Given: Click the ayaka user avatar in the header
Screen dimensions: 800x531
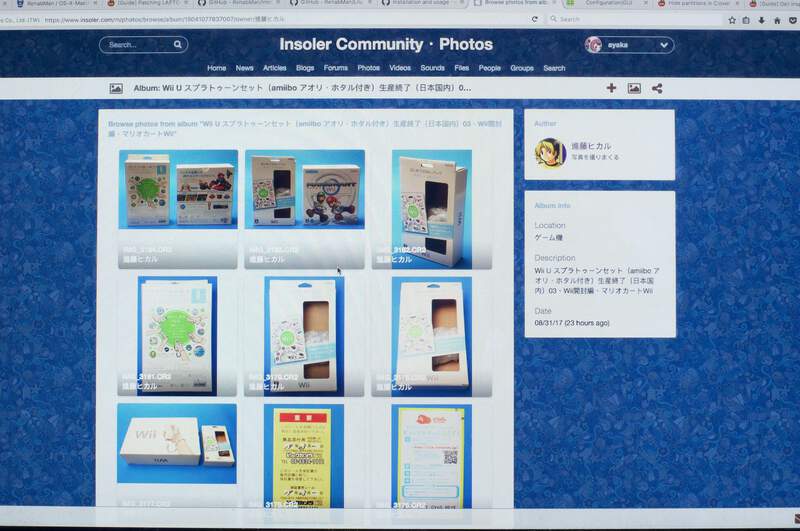Looking at the screenshot, I should [x=593, y=45].
